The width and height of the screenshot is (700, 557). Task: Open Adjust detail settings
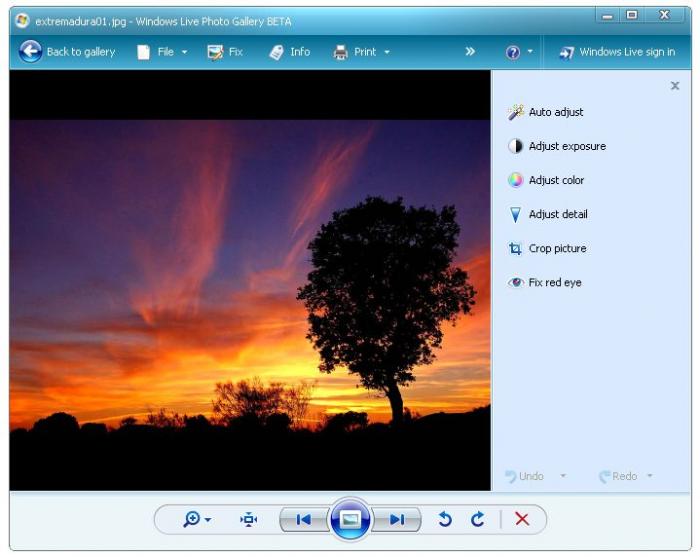(558, 214)
